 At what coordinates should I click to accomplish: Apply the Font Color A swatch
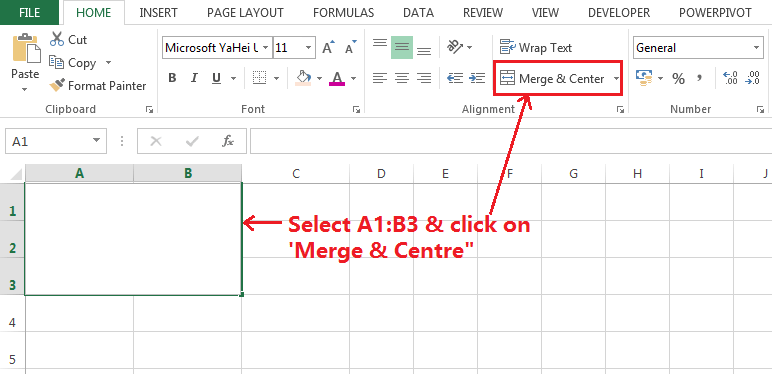click(x=337, y=78)
